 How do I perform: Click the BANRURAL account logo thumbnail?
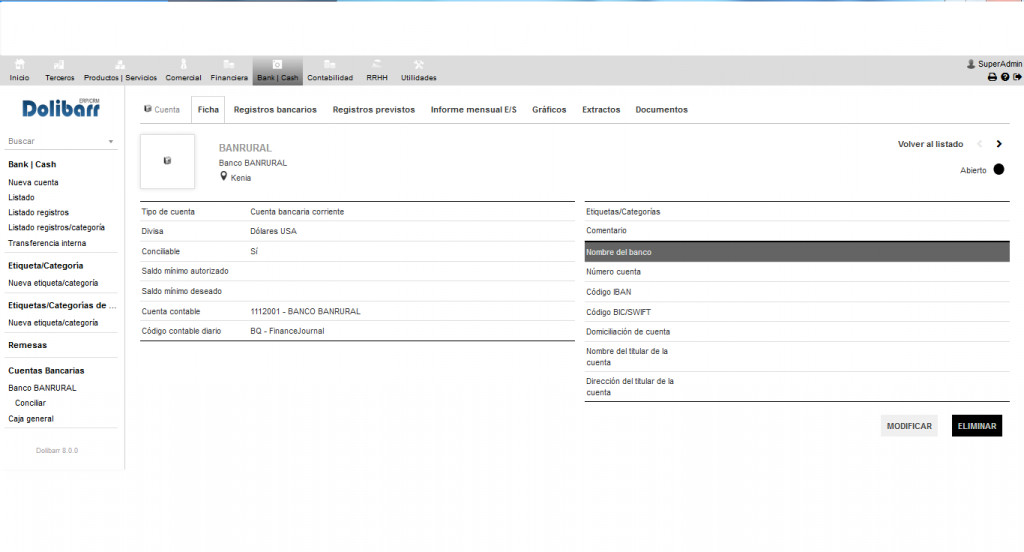(x=167, y=161)
